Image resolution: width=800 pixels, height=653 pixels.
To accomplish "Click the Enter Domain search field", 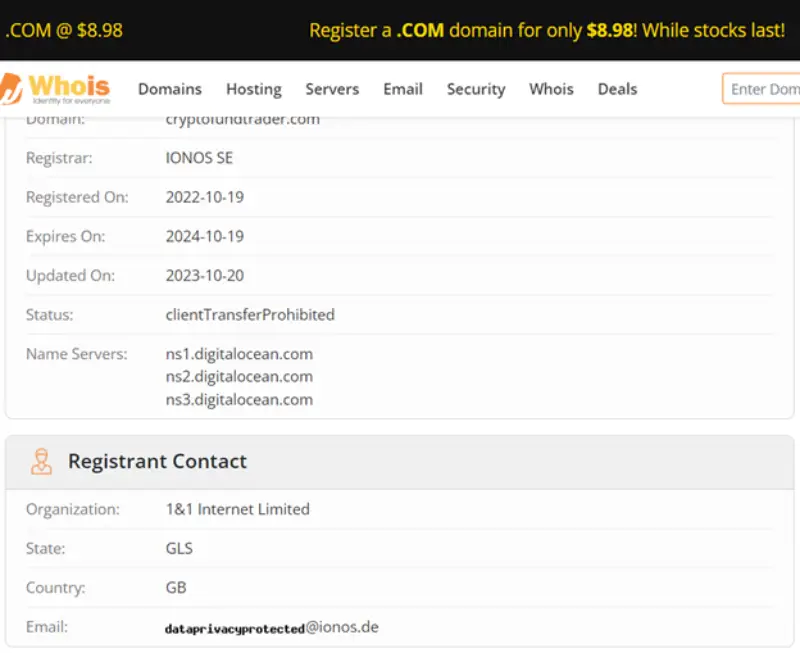I will tap(764, 89).
